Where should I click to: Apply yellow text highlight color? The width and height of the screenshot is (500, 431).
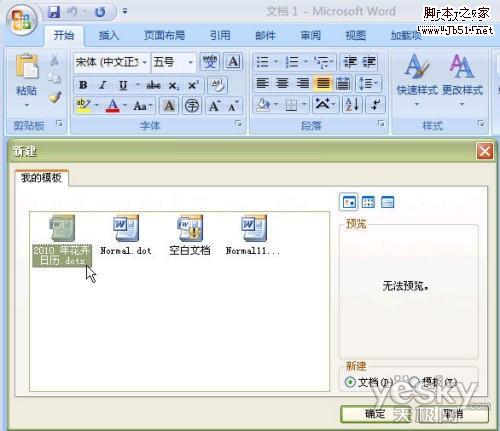click(x=83, y=106)
